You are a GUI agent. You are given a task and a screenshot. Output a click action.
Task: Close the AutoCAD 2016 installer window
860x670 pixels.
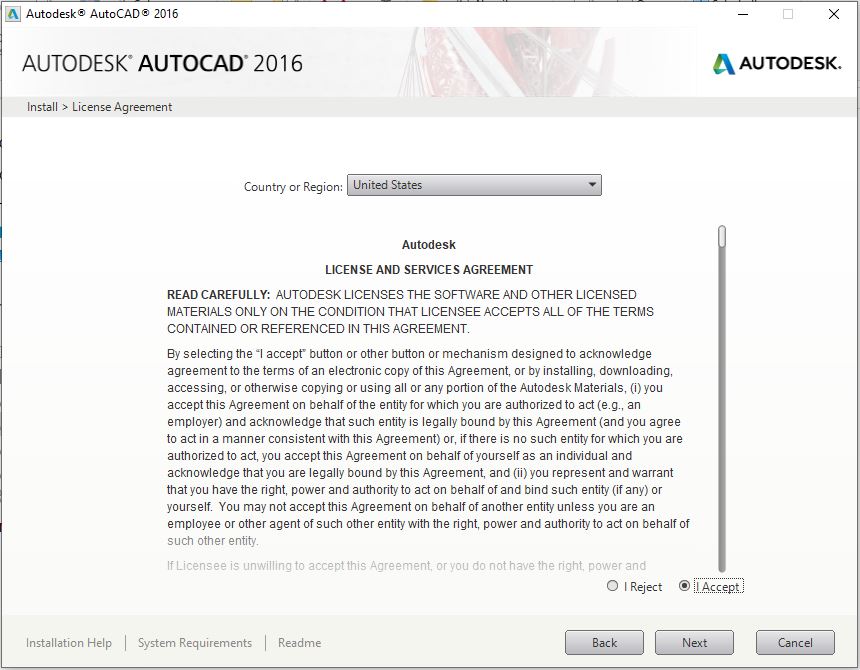[x=834, y=14]
